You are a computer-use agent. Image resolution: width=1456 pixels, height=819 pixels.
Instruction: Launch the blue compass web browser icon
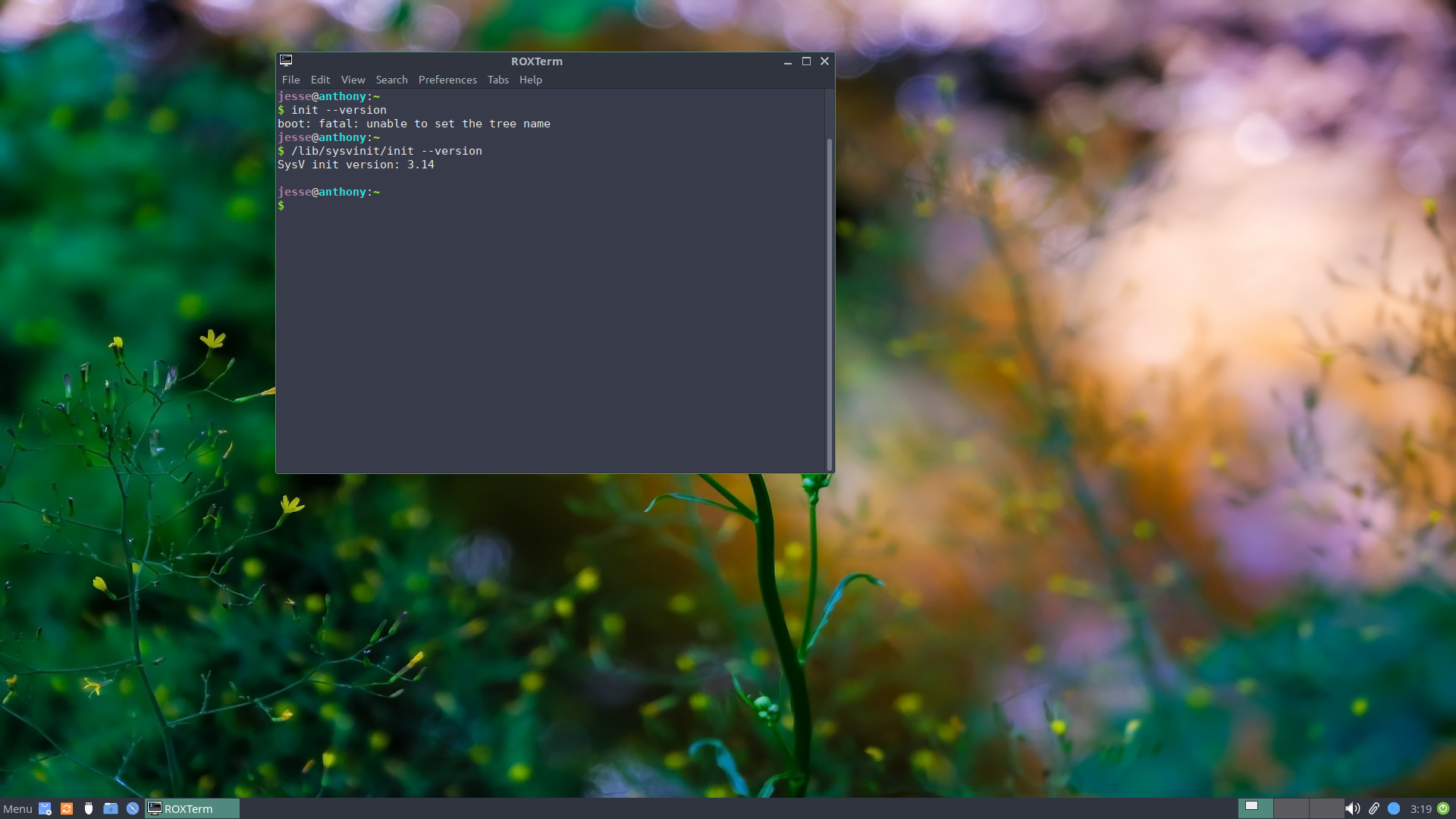133,808
